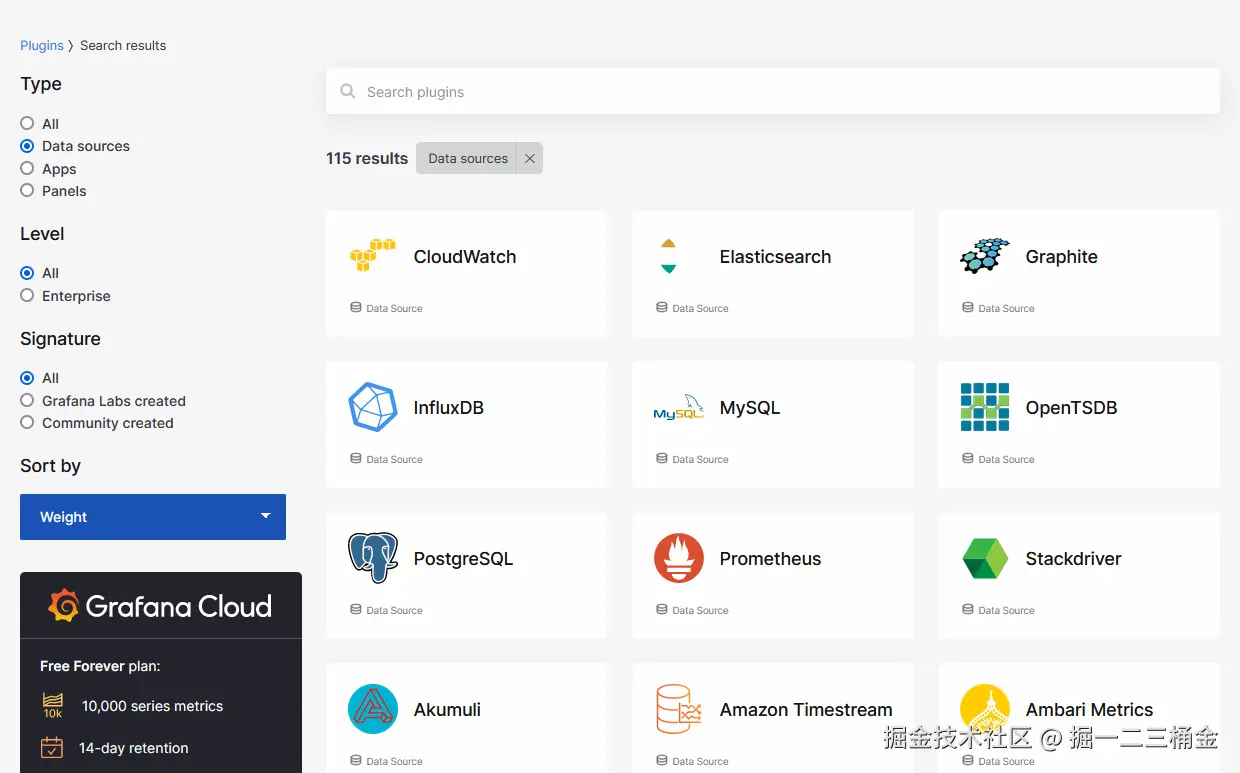Select the All radio under Level

[x=27, y=273]
